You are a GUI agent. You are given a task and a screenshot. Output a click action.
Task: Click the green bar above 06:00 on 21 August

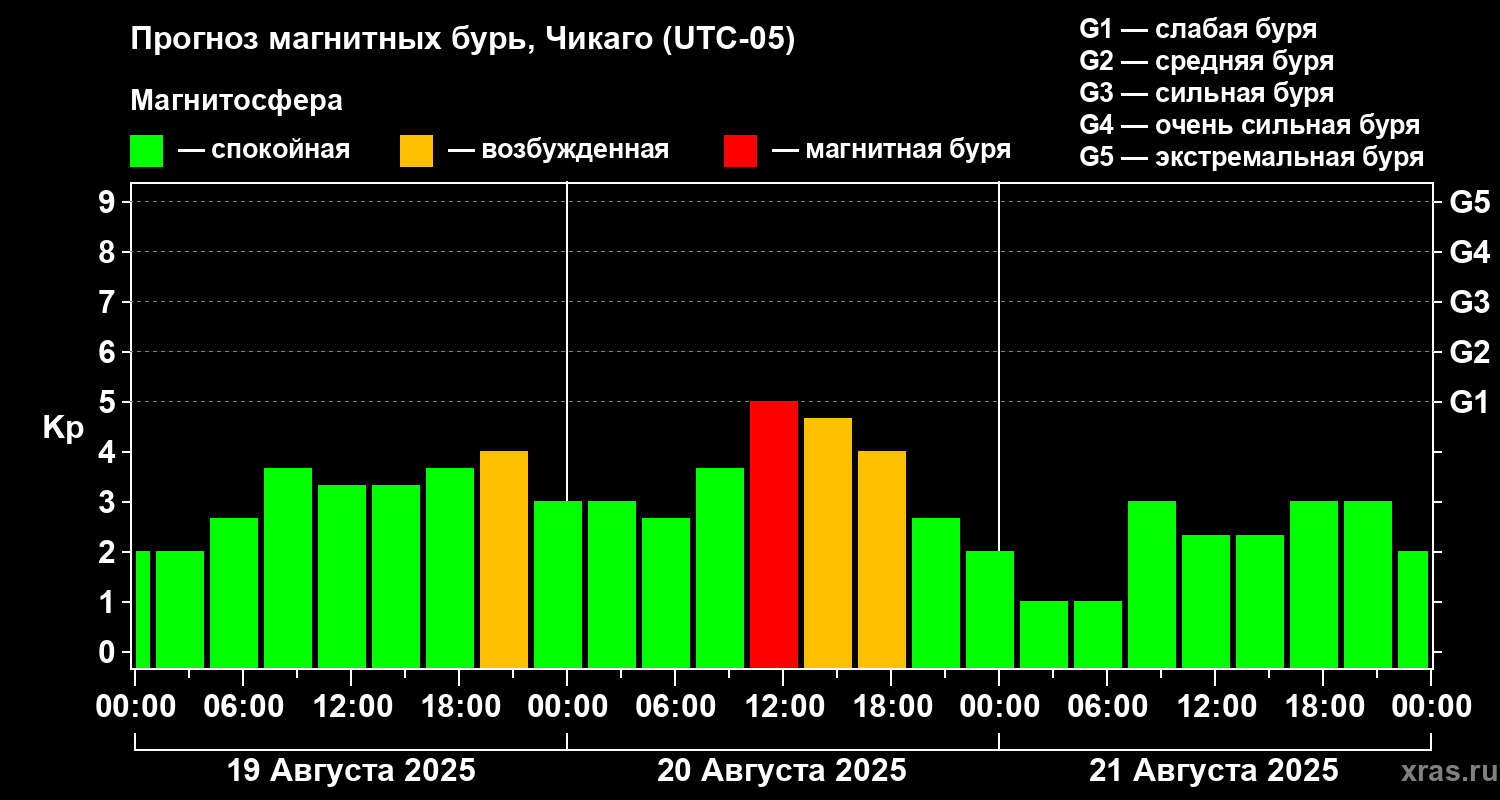point(1098,634)
